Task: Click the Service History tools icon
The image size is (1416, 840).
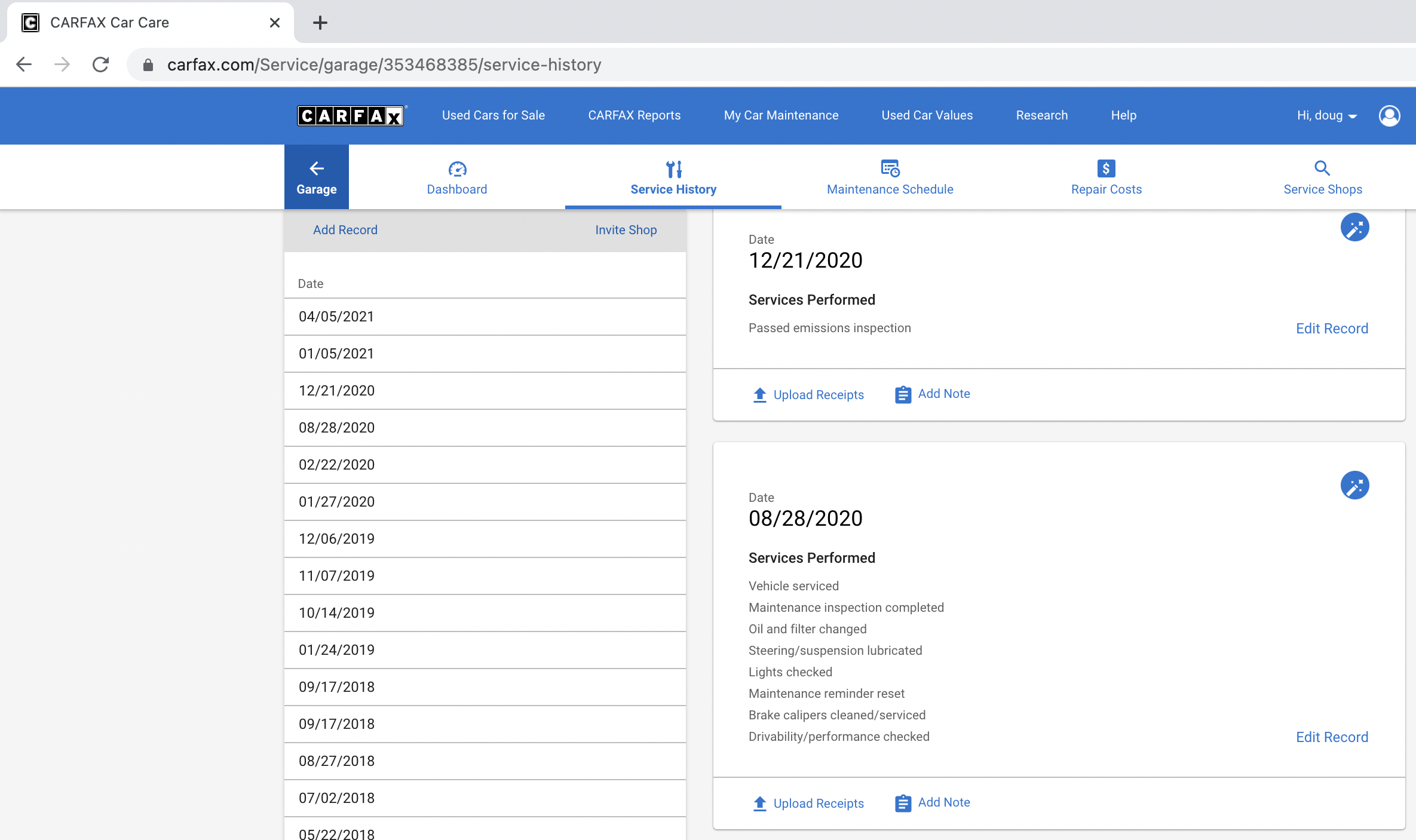Action: point(674,169)
